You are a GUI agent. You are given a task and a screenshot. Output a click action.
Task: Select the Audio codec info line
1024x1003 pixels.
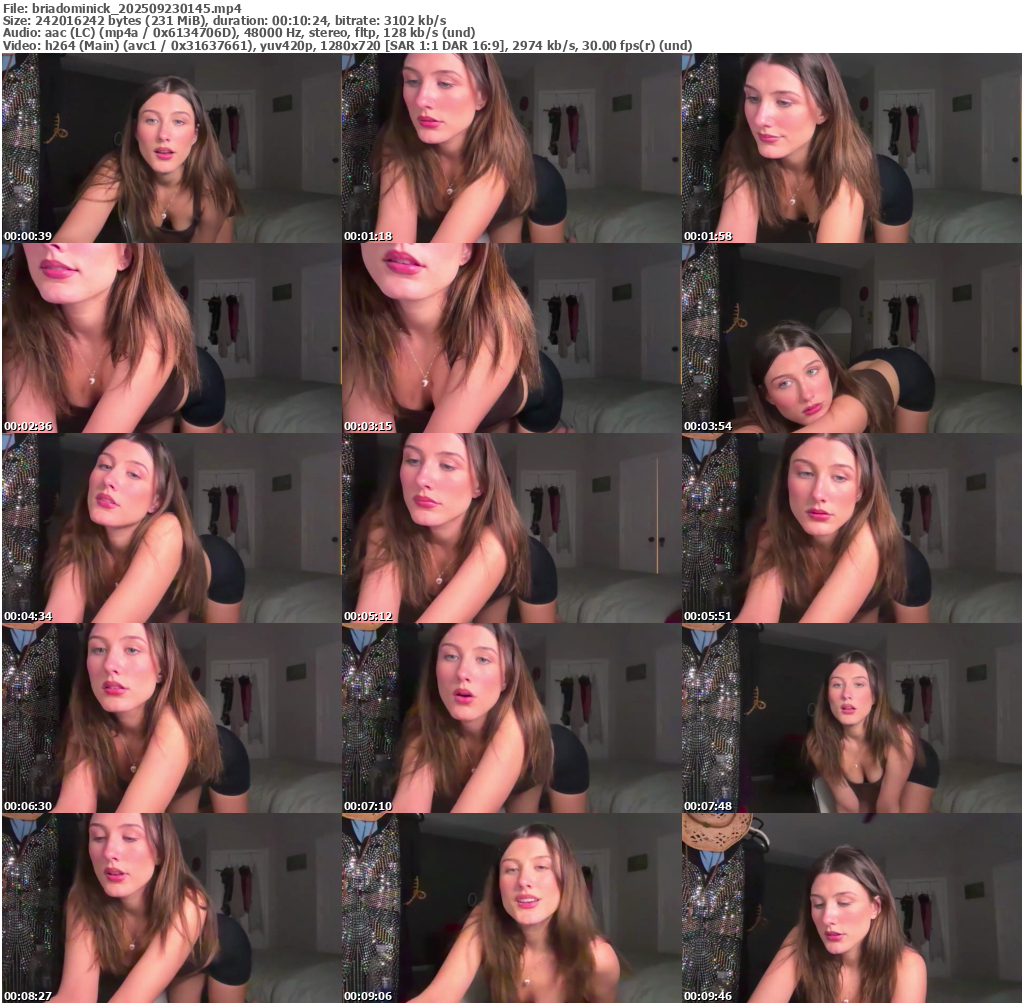tap(240, 32)
